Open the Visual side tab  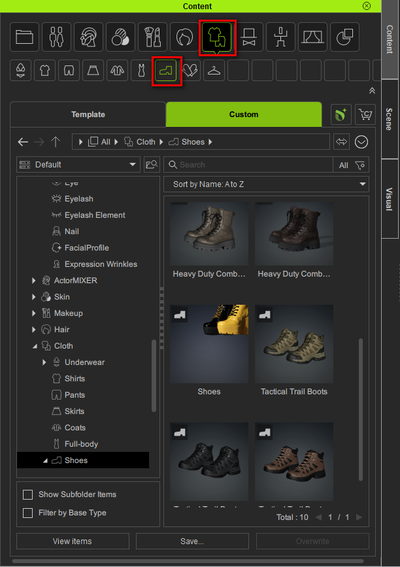pyautogui.click(x=389, y=199)
